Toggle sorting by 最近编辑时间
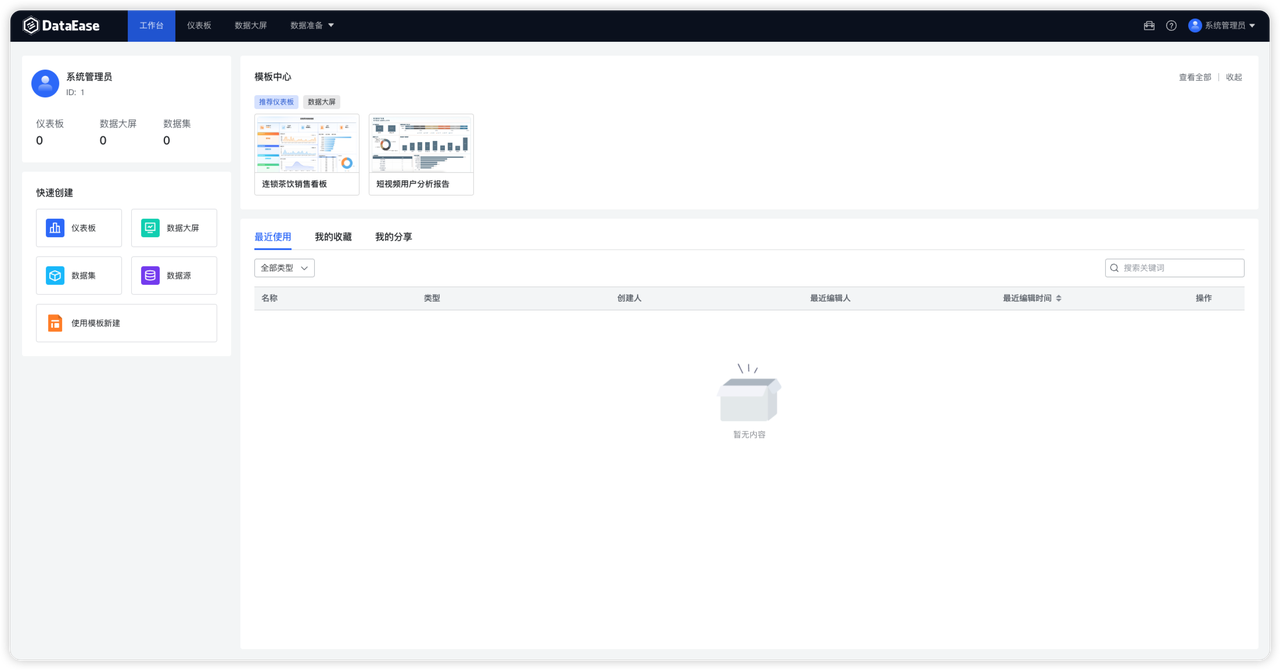This screenshot has width=1280, height=670. (x=1030, y=297)
